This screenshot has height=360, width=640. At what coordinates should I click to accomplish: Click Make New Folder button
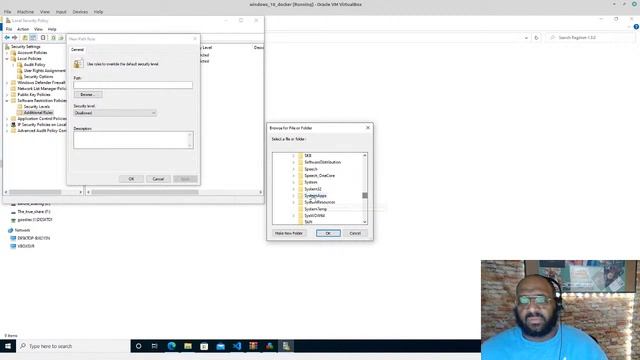click(289, 233)
